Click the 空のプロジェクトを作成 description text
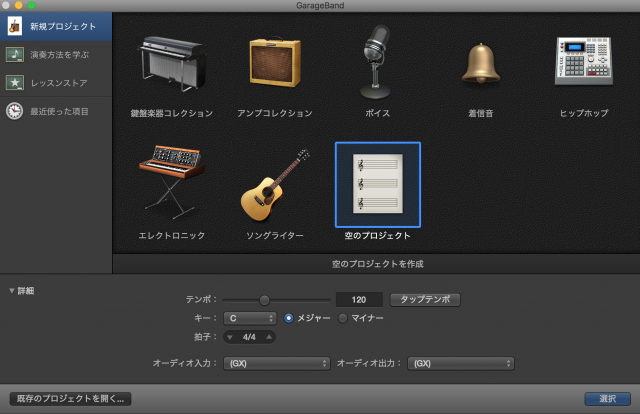This screenshot has width=640, height=414. pyautogui.click(x=378, y=264)
